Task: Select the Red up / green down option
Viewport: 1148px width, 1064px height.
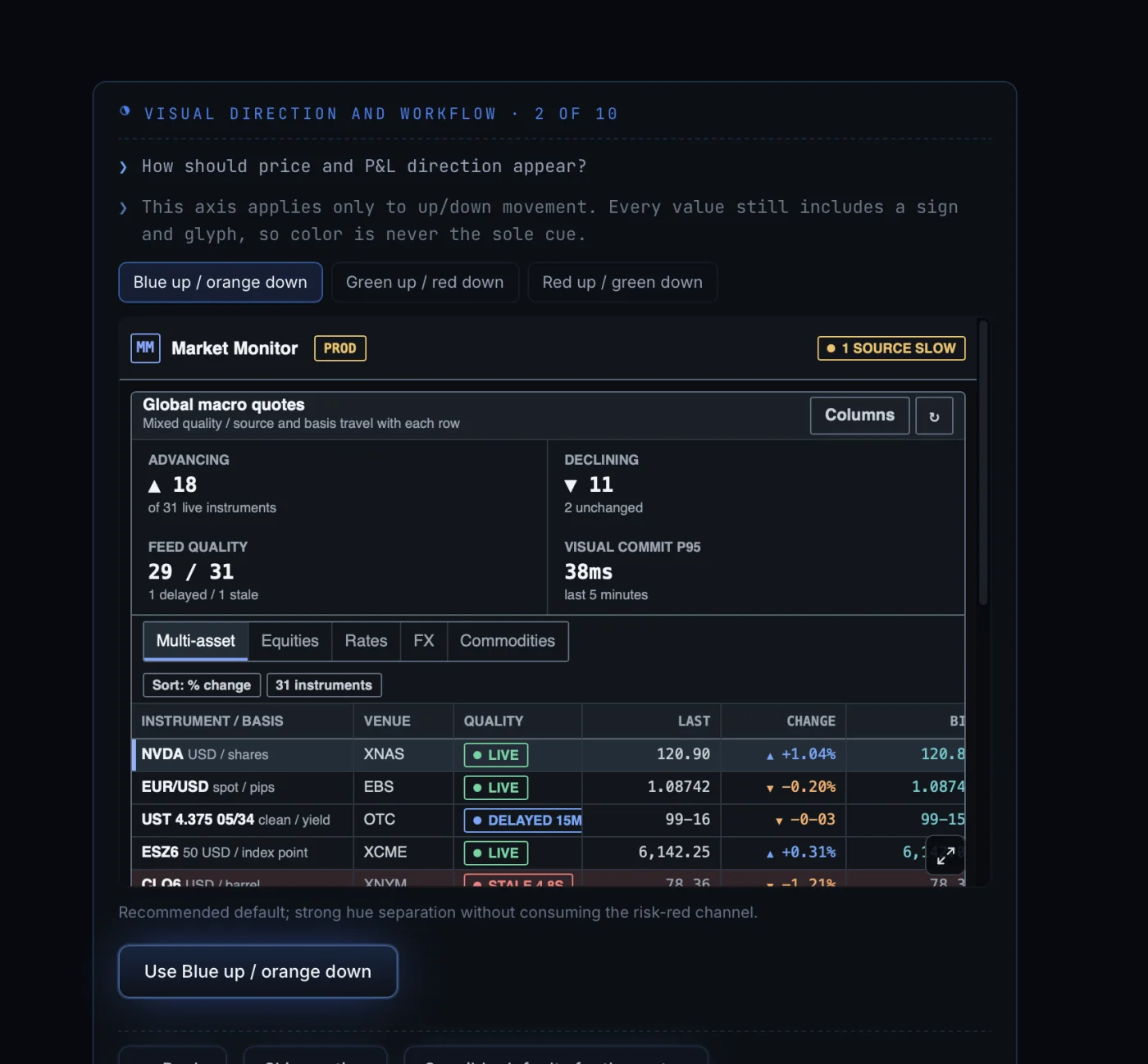Action: tap(622, 282)
